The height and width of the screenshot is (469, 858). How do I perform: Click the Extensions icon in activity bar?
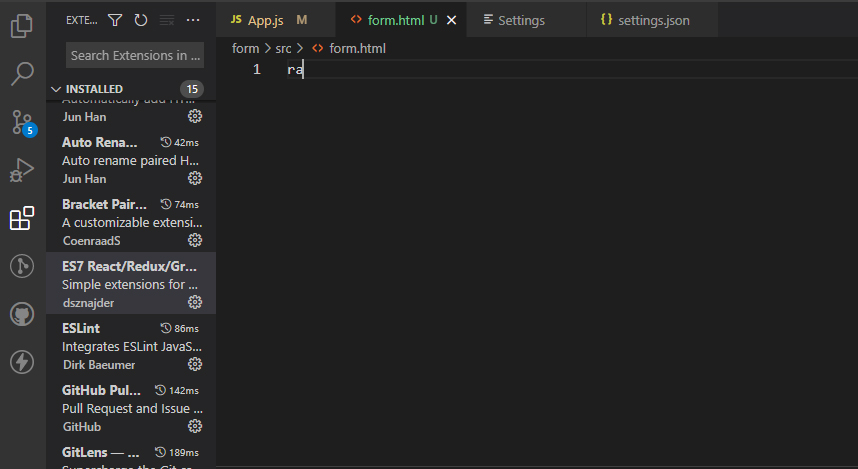[22, 218]
